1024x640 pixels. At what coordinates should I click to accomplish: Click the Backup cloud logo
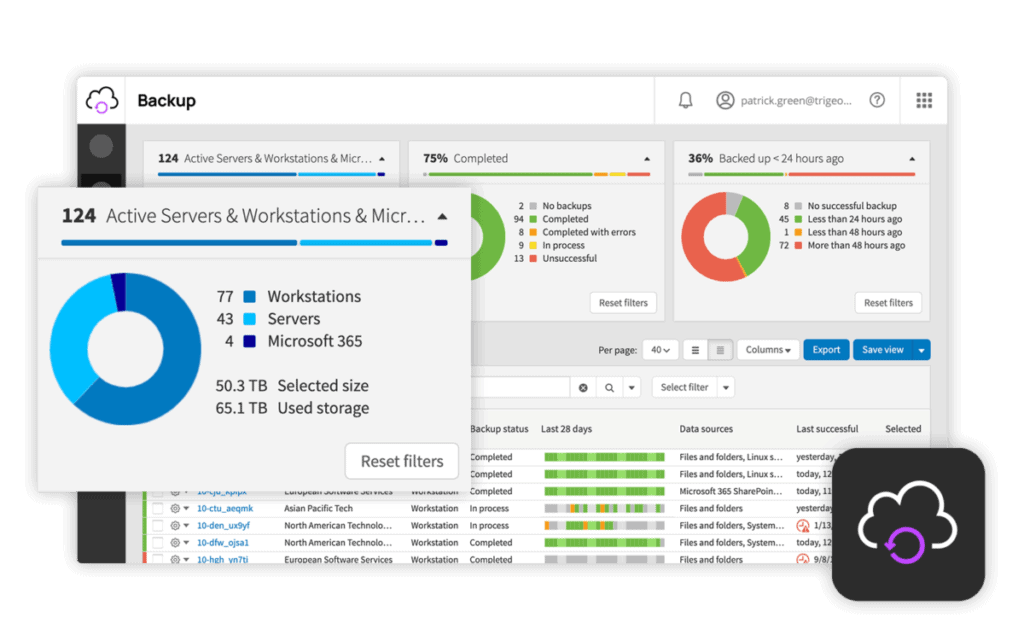[101, 100]
